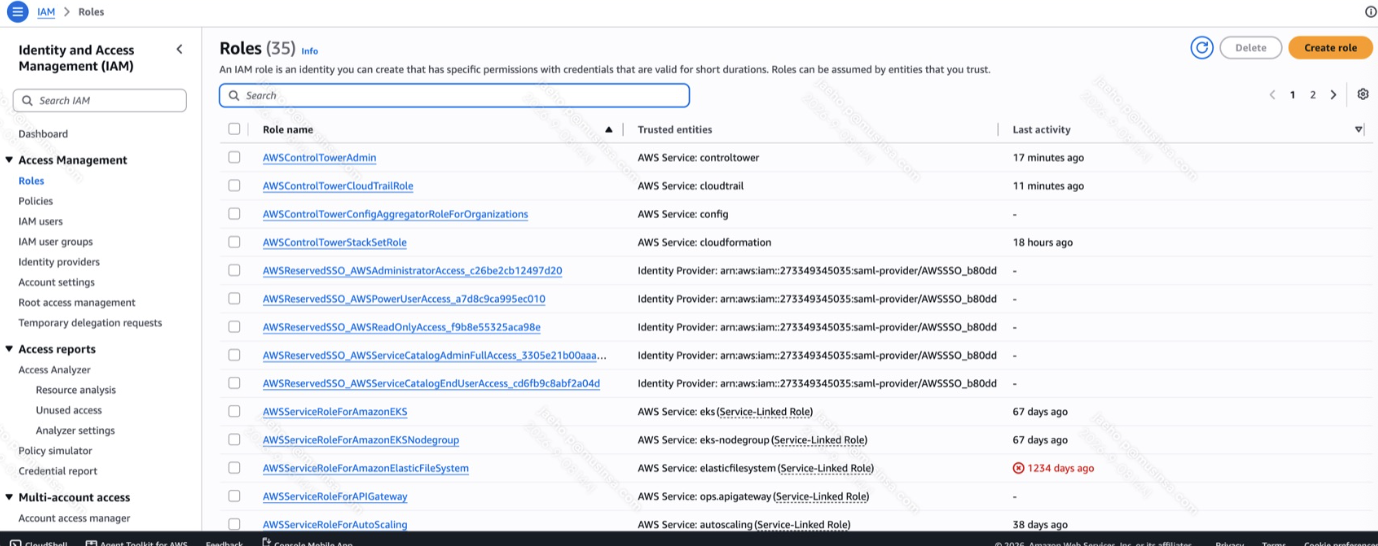Collapse the Access reports section

point(9,349)
